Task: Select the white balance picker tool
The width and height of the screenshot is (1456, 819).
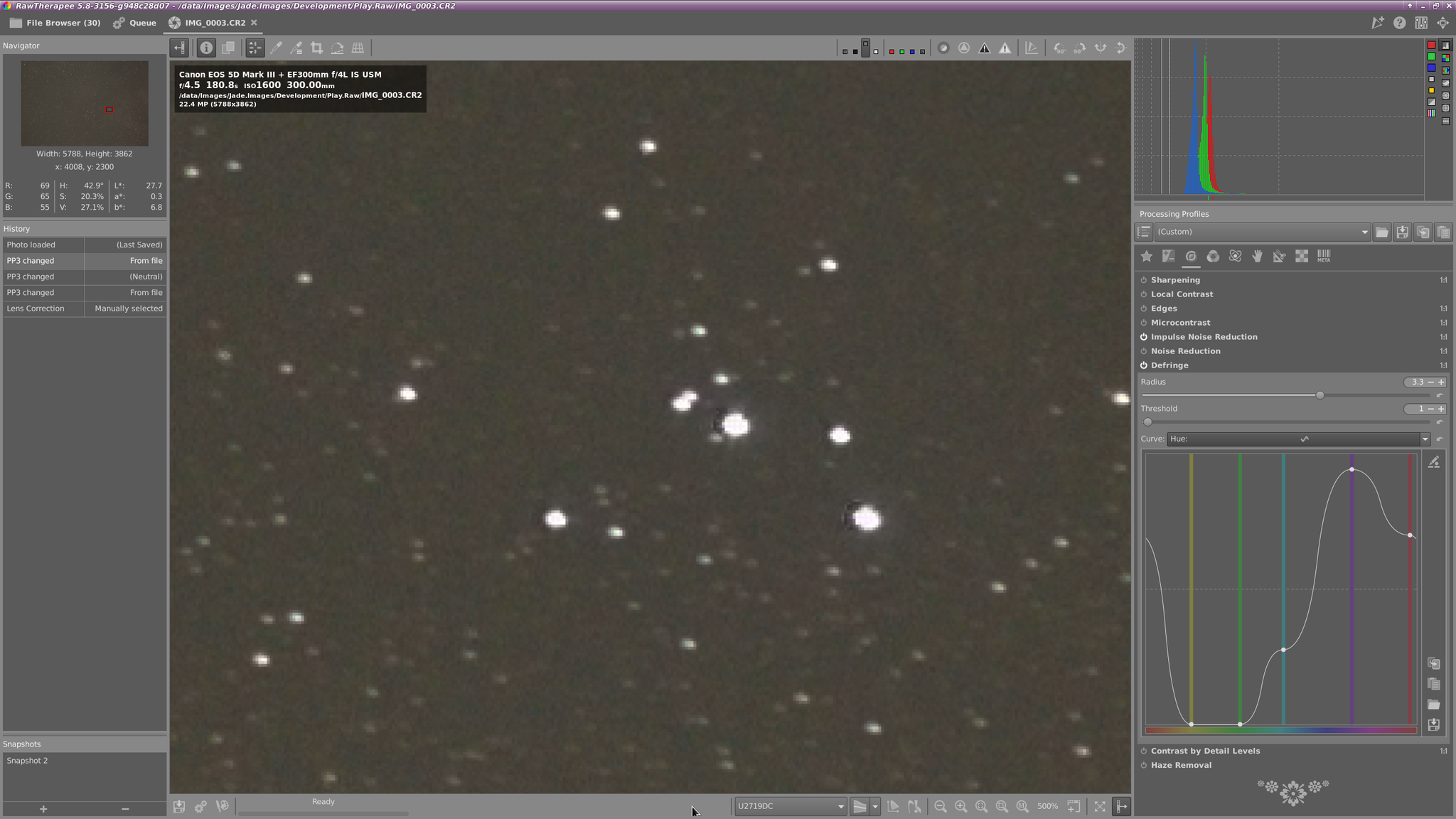Action: pos(276,48)
